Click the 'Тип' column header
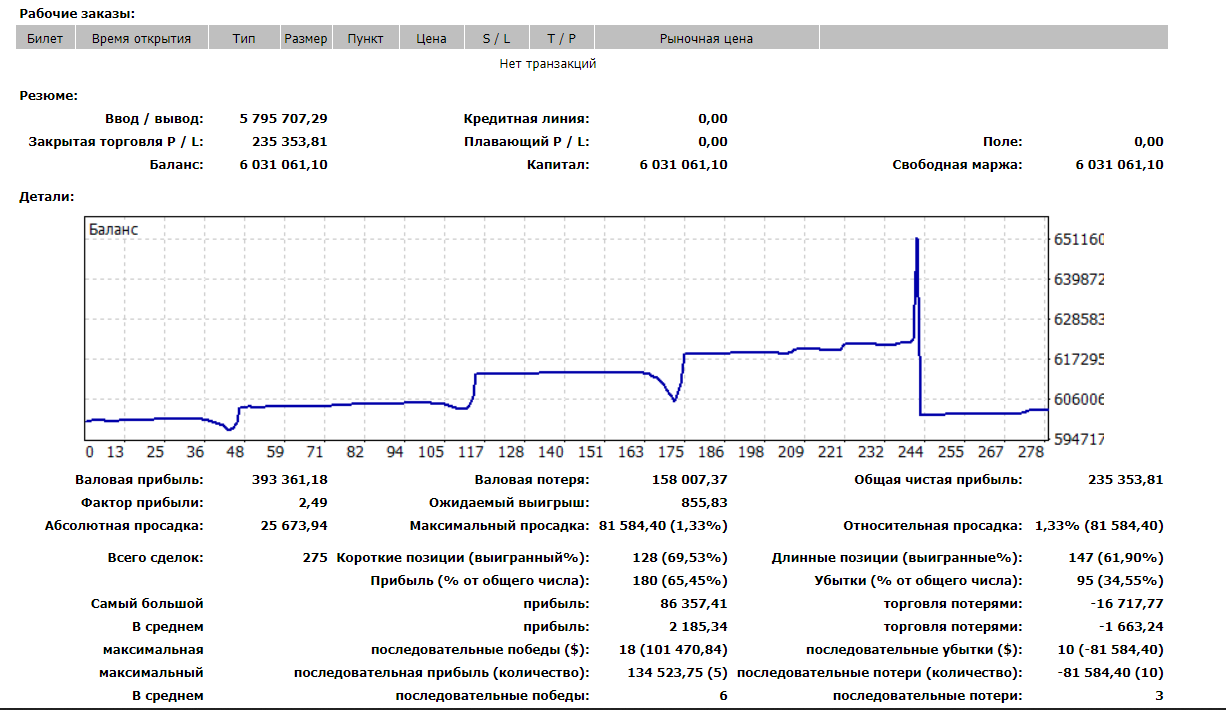The image size is (1226, 710). pyautogui.click(x=244, y=39)
